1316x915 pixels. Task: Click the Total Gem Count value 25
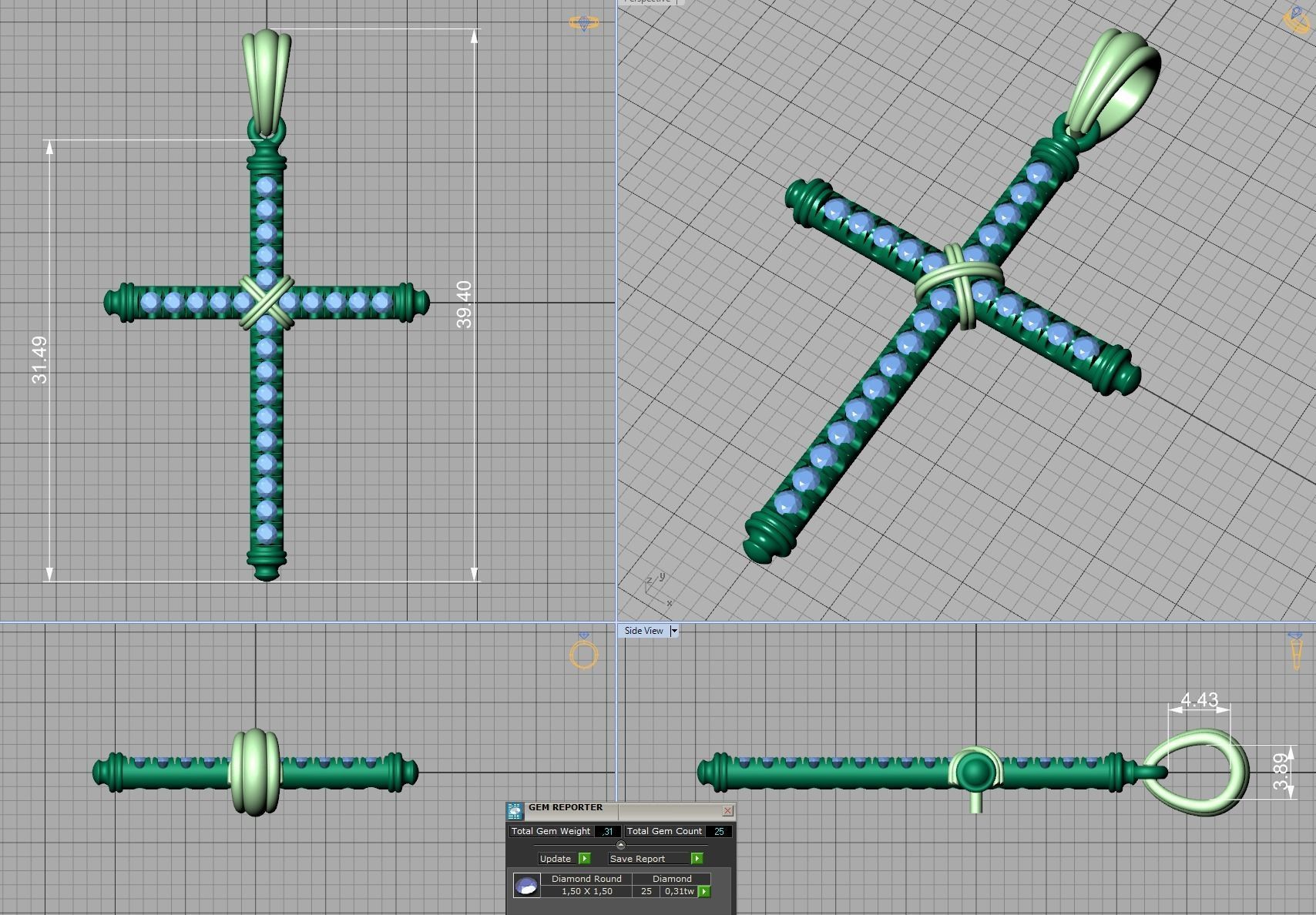[719, 831]
